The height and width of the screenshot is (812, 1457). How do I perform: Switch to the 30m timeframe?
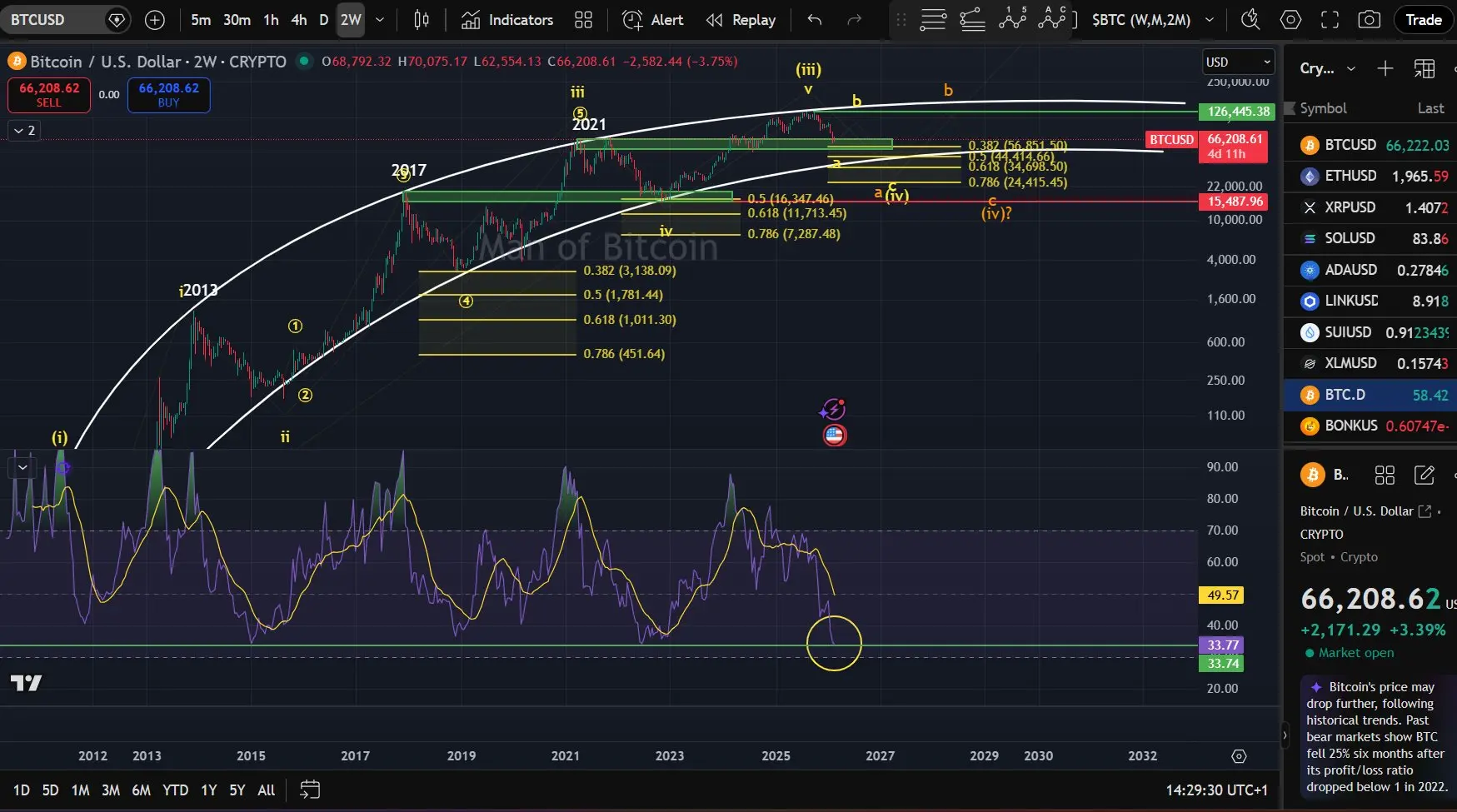(237, 20)
